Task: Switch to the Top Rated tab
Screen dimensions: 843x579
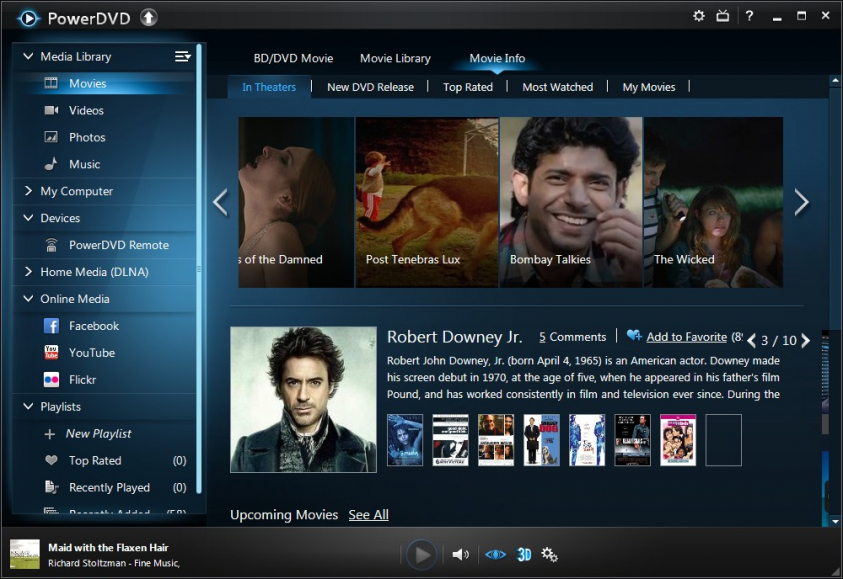Action: [x=468, y=87]
